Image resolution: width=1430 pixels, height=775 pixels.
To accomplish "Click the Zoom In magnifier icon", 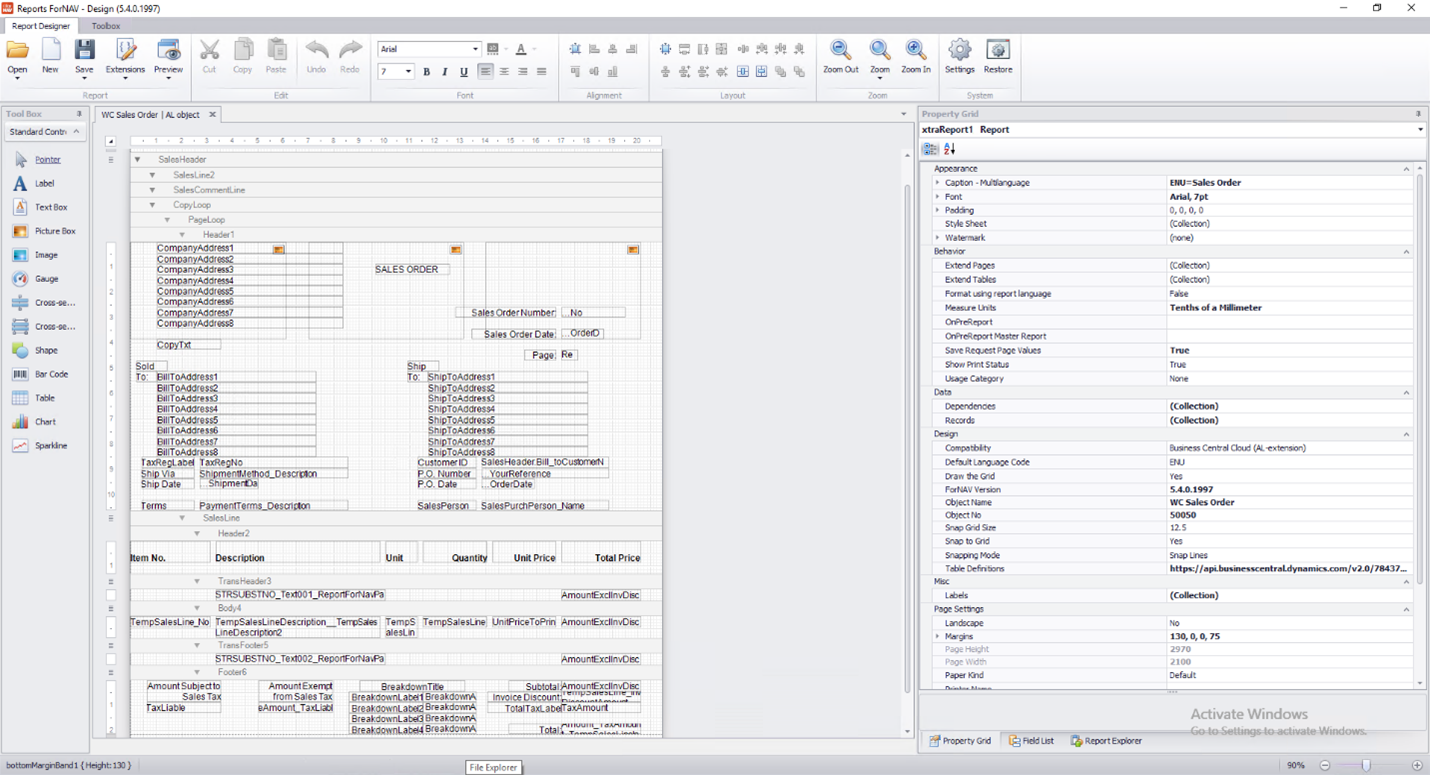I will tap(913, 57).
